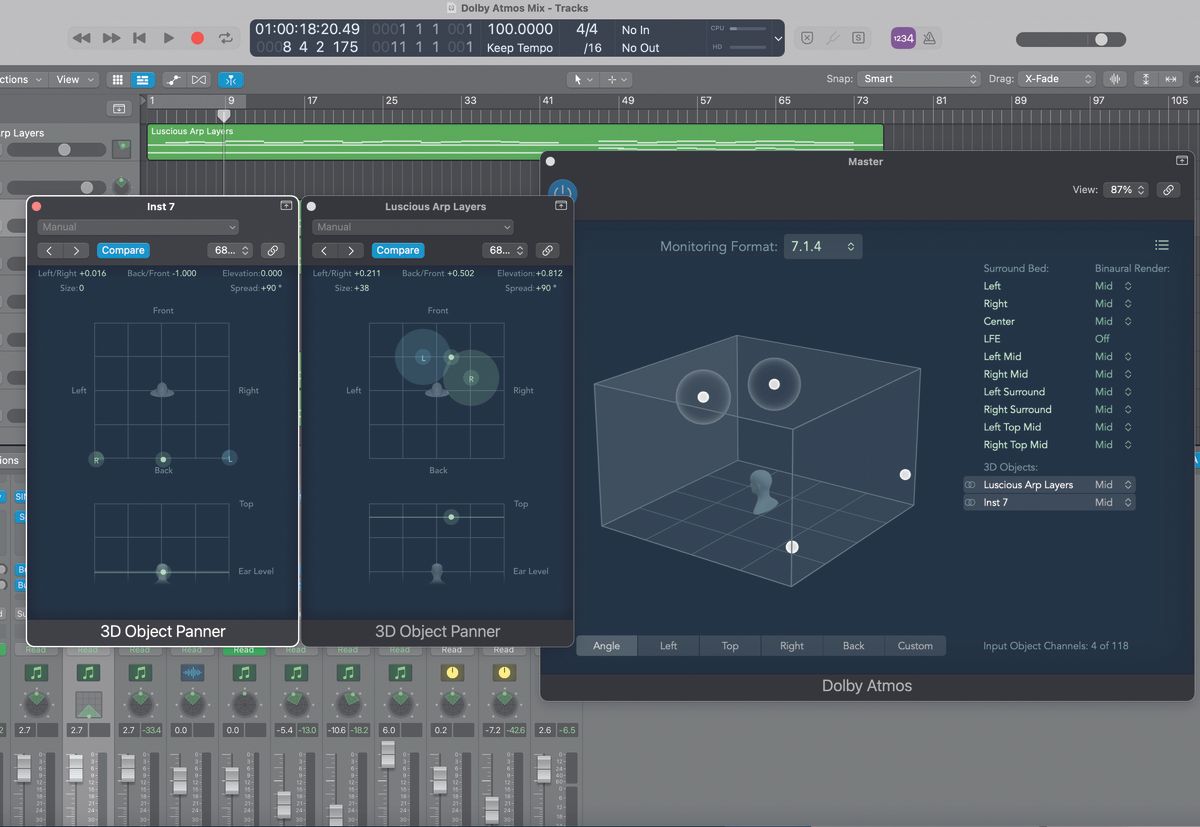Click the link icon in the Master window header
This screenshot has height=827, width=1200.
point(1168,189)
